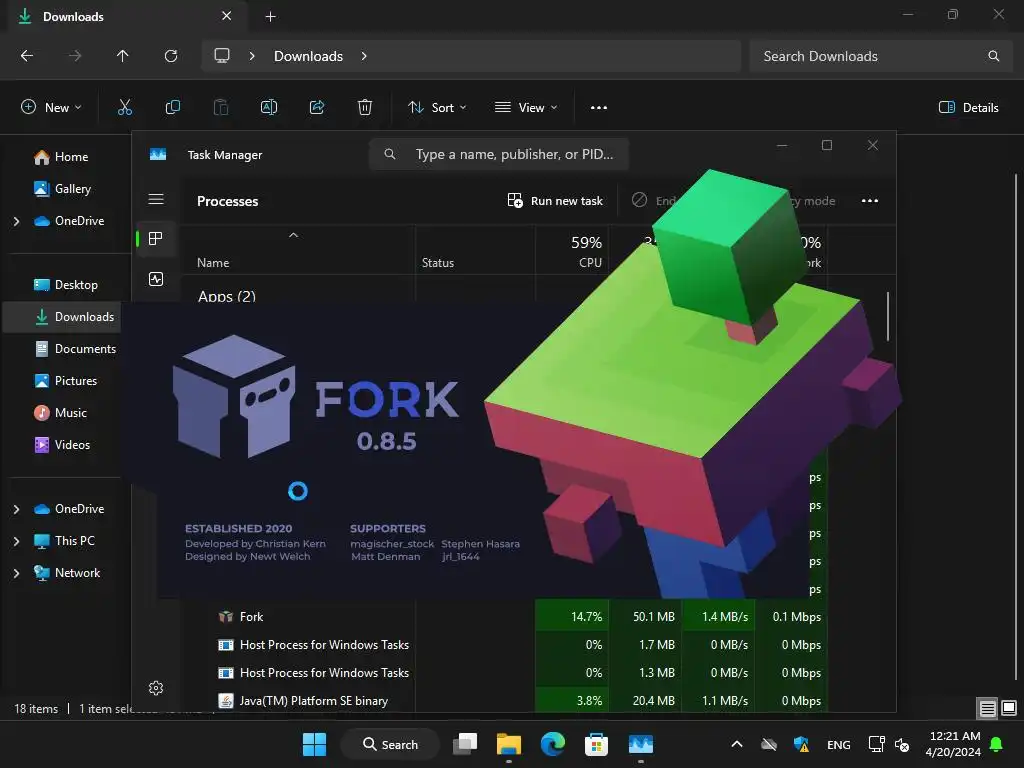1024x768 pixels.
Task: Open Pictures in the navigation pane
Action: 65,381
